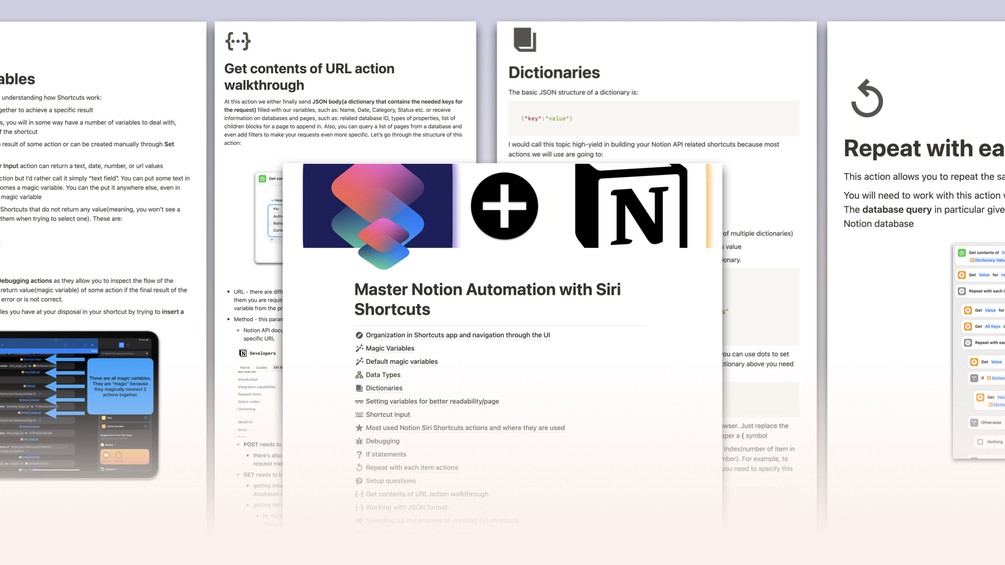Click the circular arrow page icon above Repeat heading
1005x565 pixels.
[x=867, y=99]
